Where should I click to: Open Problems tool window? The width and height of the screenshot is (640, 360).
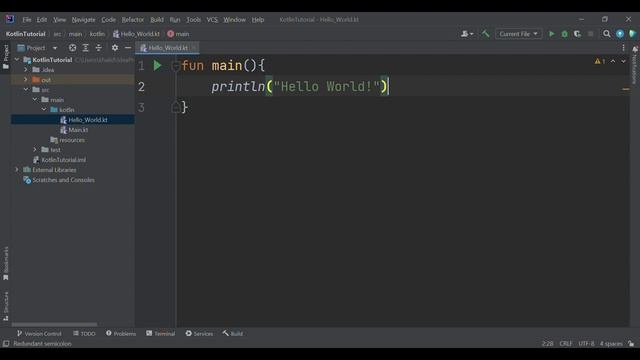121,333
